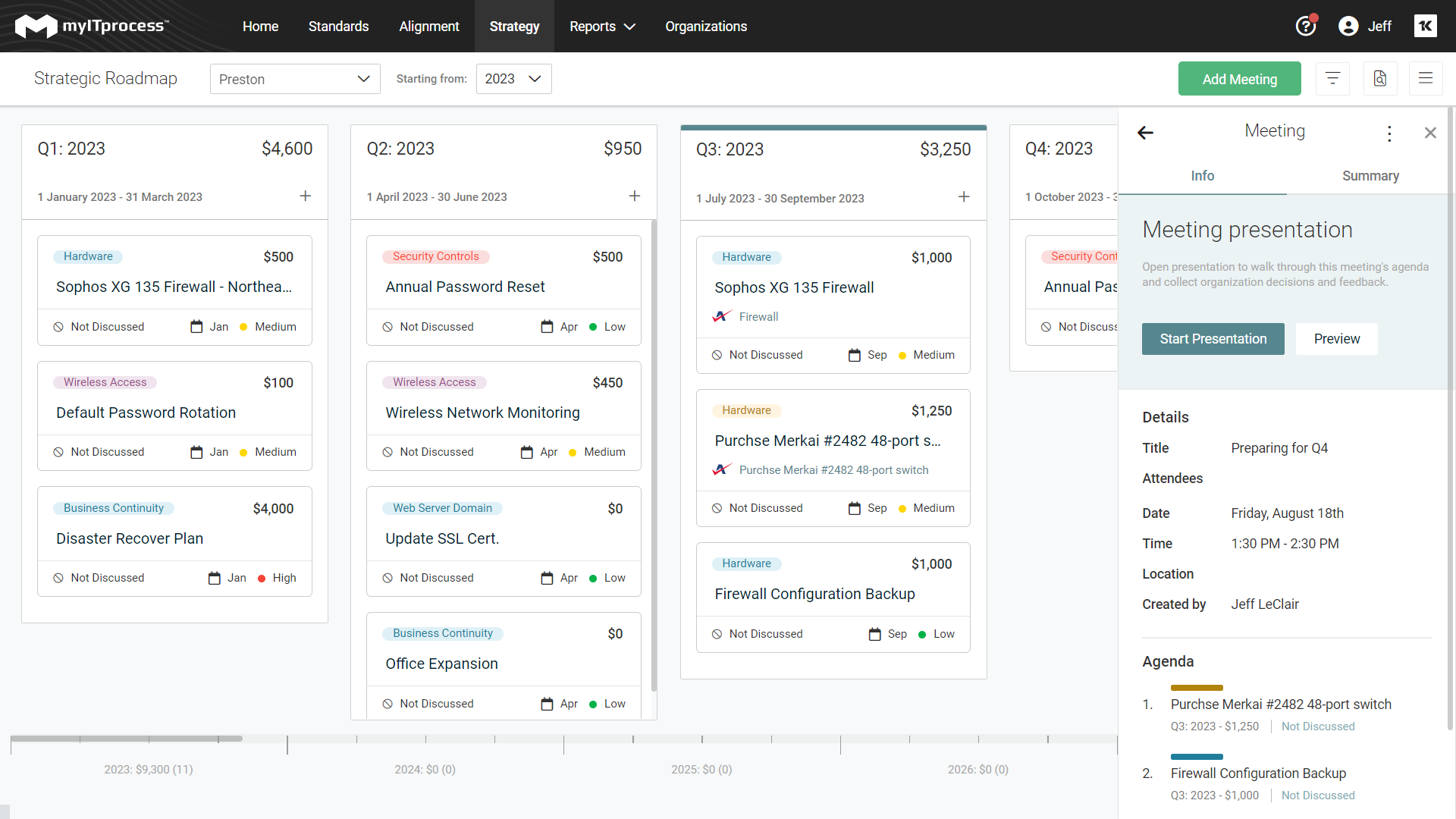
Task: Click the document search report icon
Action: click(x=1379, y=78)
